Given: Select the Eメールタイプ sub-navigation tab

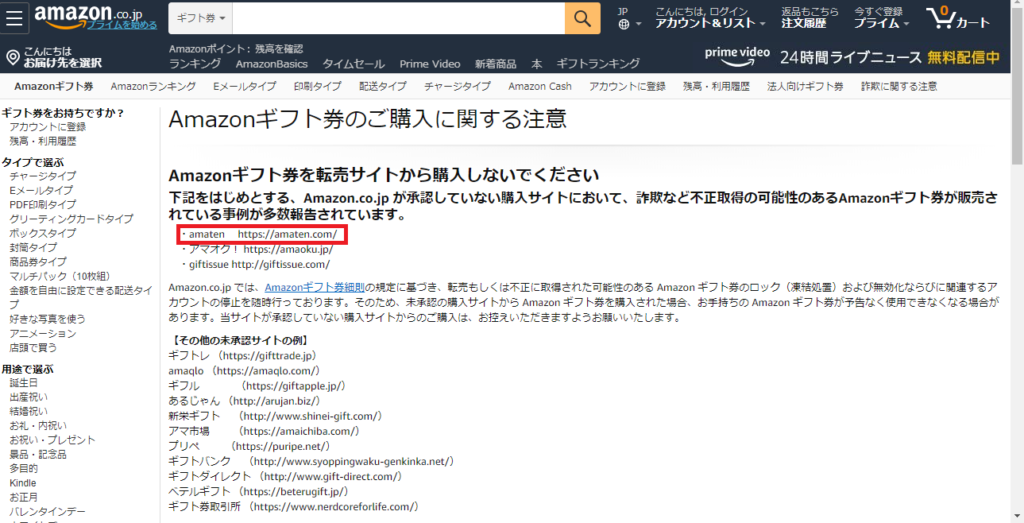Looking at the screenshot, I should click(244, 86).
